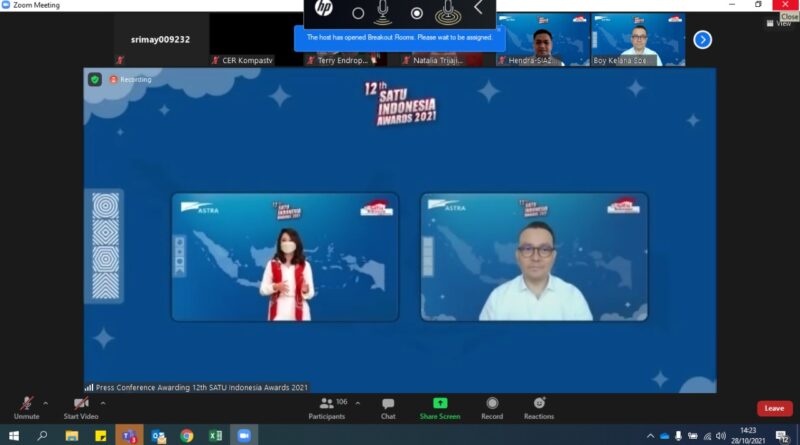
Task: Open the volume speaker tray icon
Action: [x=720, y=436]
